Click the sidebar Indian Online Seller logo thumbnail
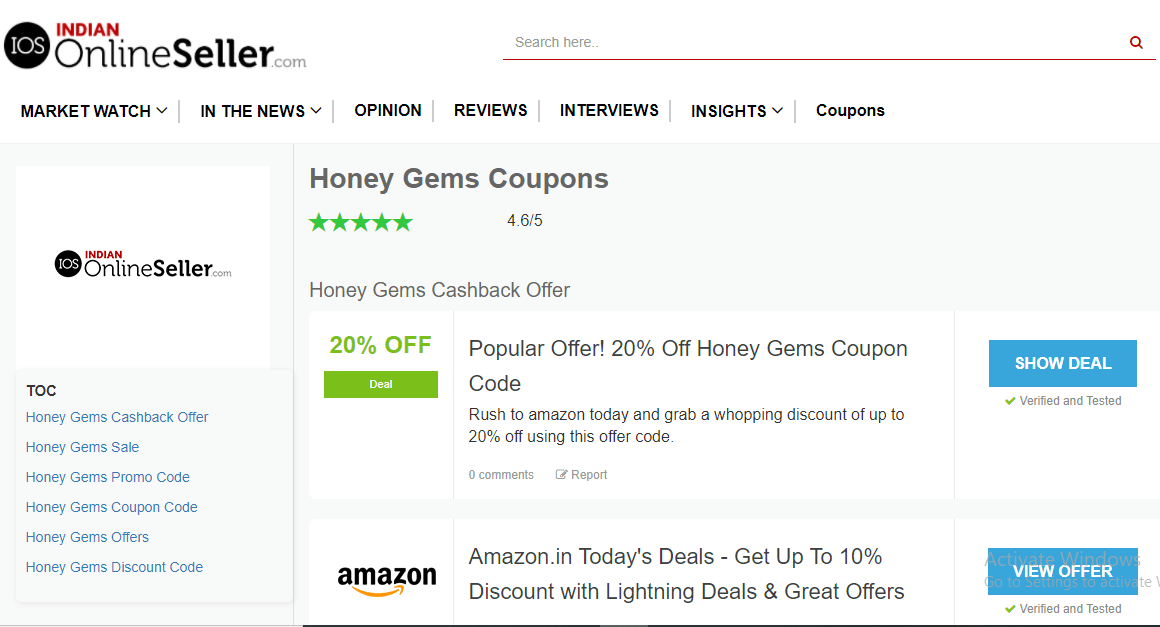This screenshot has width=1160, height=627. [143, 265]
